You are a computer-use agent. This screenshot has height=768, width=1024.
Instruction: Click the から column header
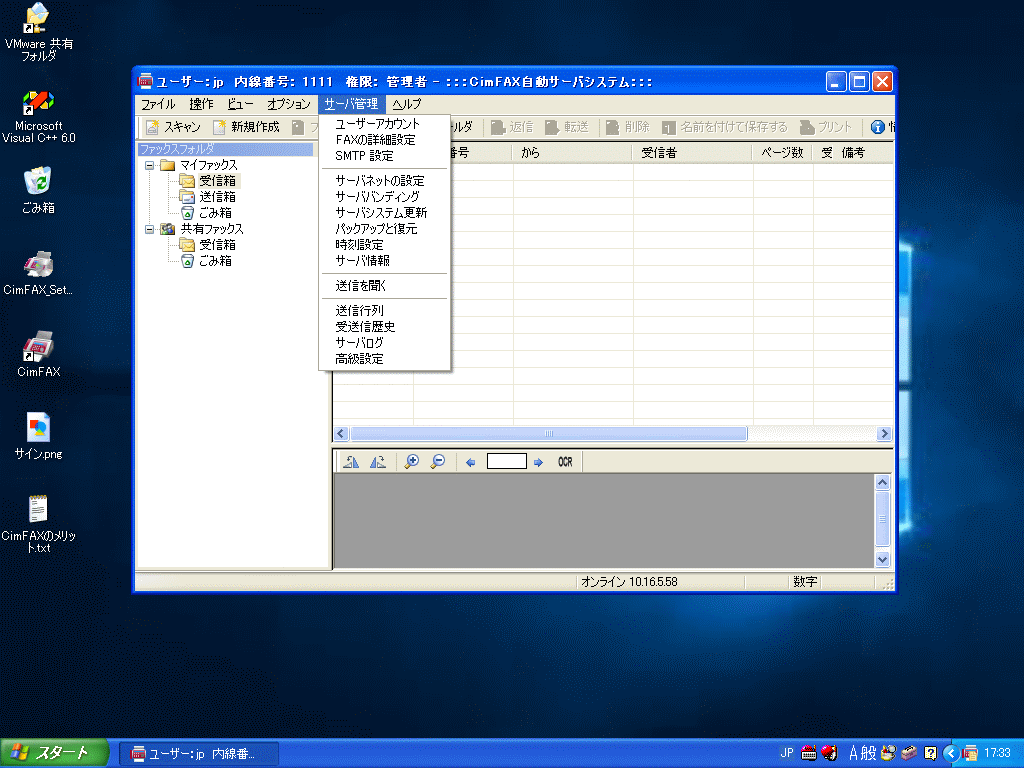click(572, 153)
